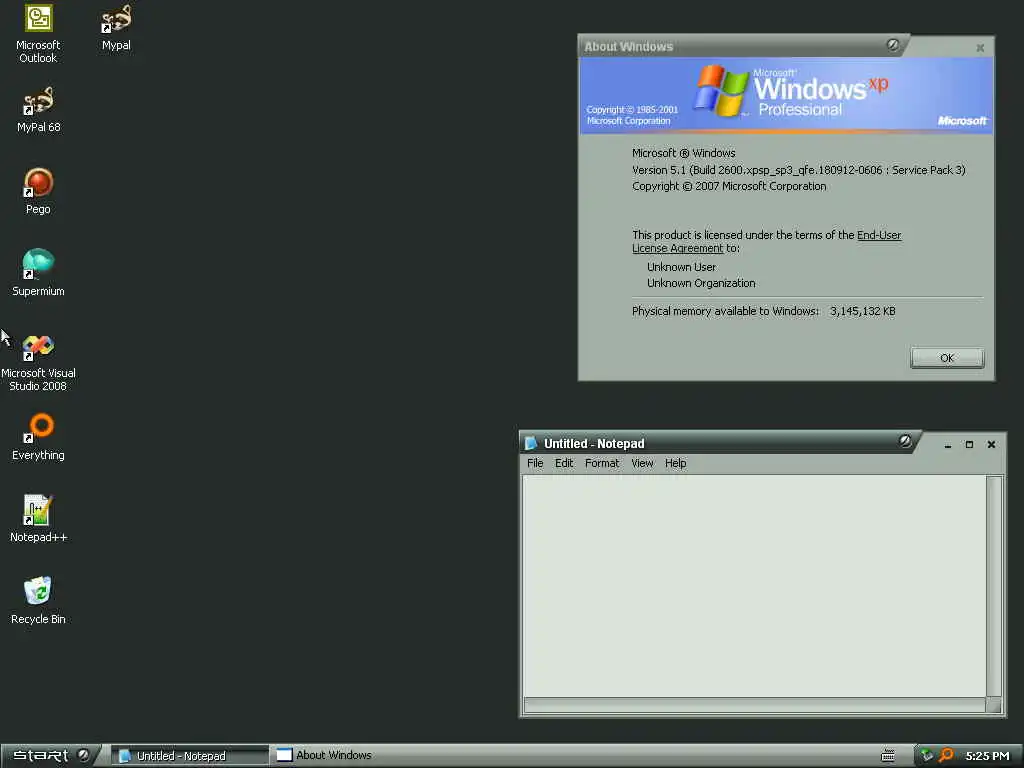Image resolution: width=1024 pixels, height=768 pixels.
Task: Click the 'Unknown Organization' text
Action: (701, 283)
